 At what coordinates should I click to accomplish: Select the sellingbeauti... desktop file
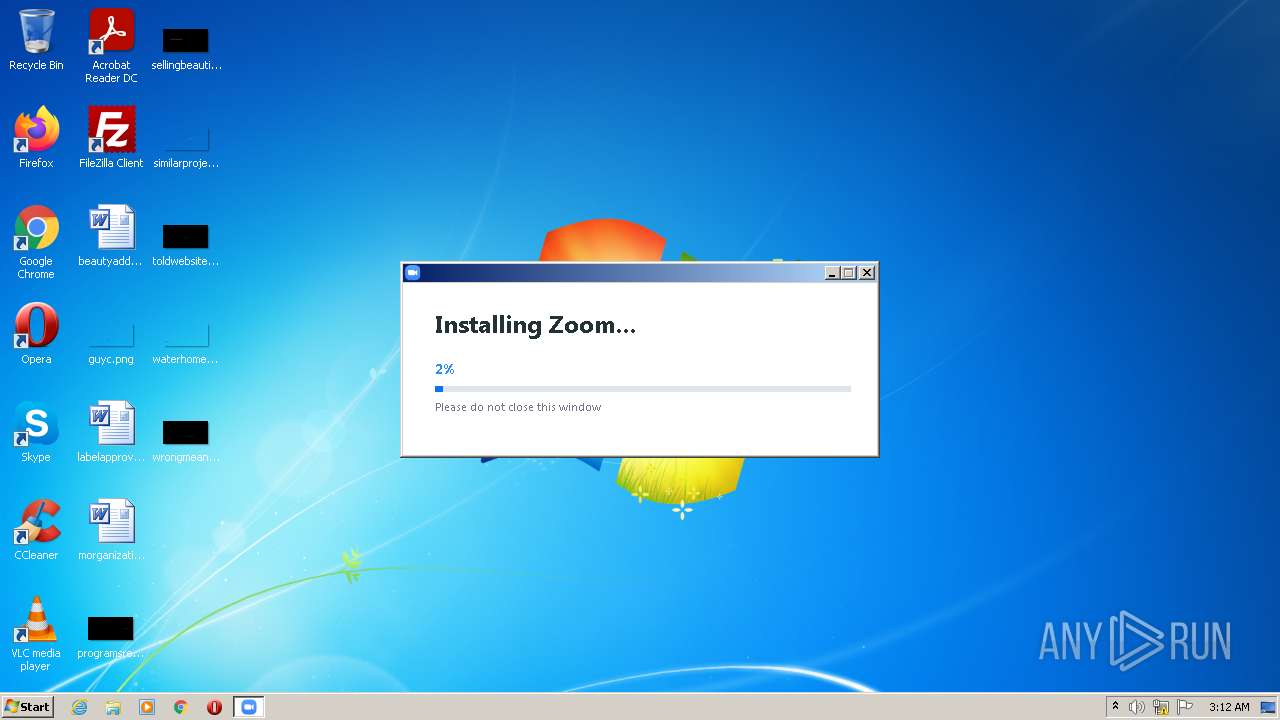coord(186,48)
